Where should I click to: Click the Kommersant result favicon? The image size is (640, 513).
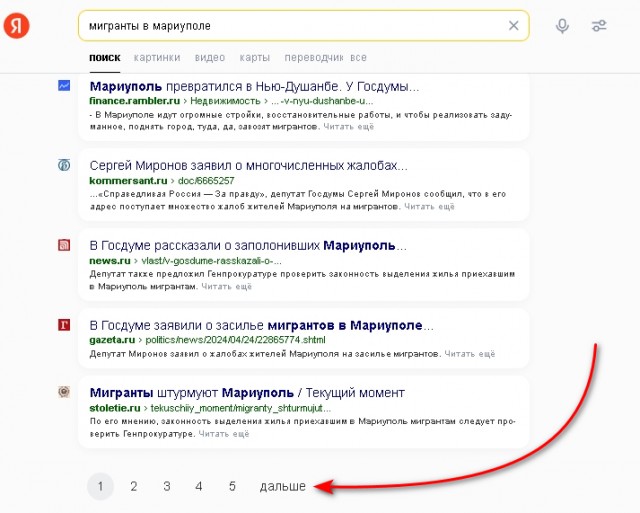coord(64,165)
